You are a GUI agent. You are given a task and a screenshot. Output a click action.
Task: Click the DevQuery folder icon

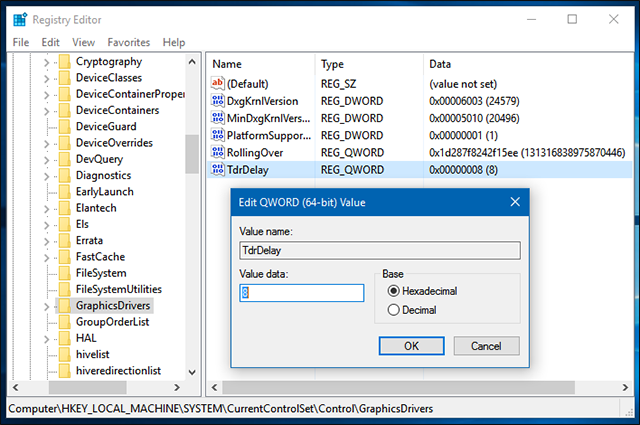coord(65,159)
